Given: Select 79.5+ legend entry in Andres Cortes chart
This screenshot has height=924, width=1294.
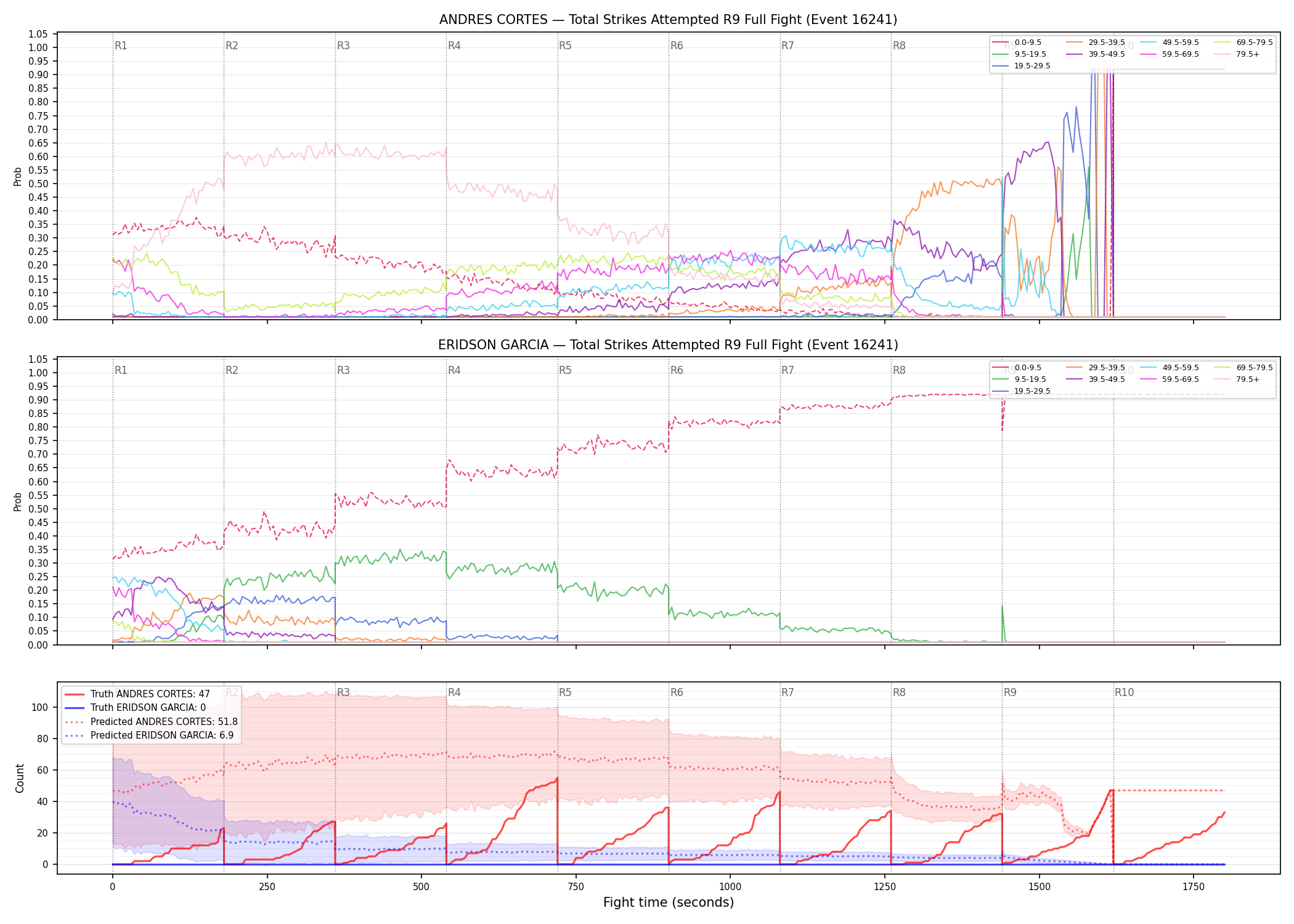Looking at the screenshot, I should (1237, 54).
